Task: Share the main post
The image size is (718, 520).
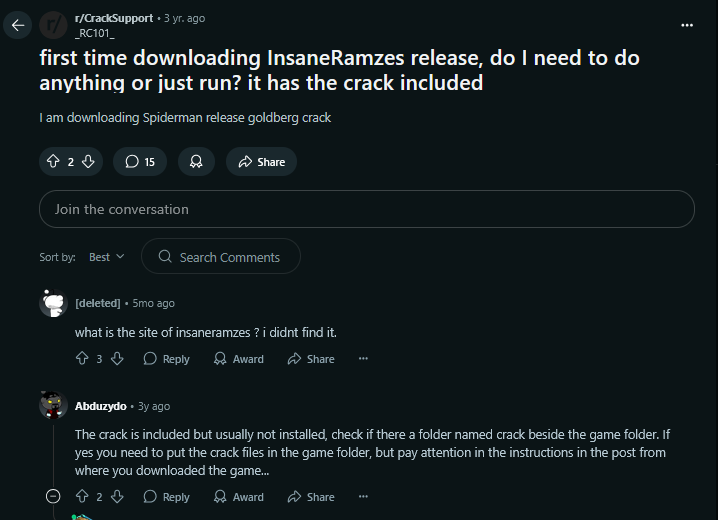Action: 261,162
